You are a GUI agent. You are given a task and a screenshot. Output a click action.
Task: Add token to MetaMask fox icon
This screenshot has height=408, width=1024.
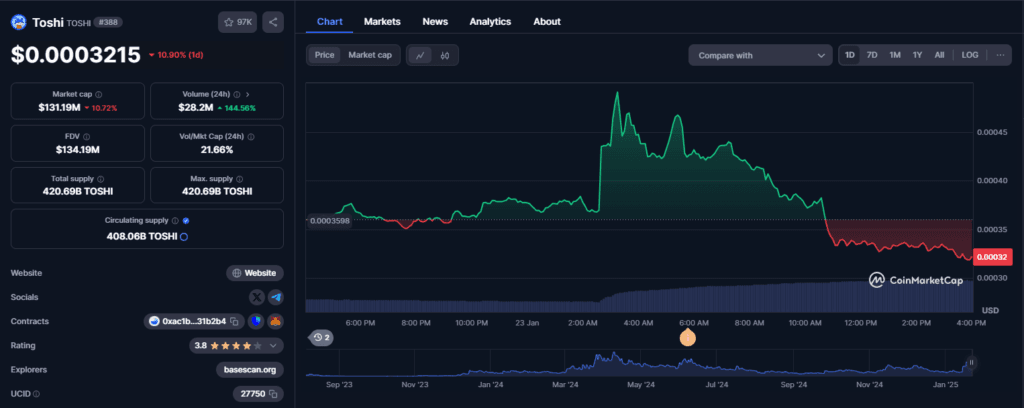(x=276, y=321)
